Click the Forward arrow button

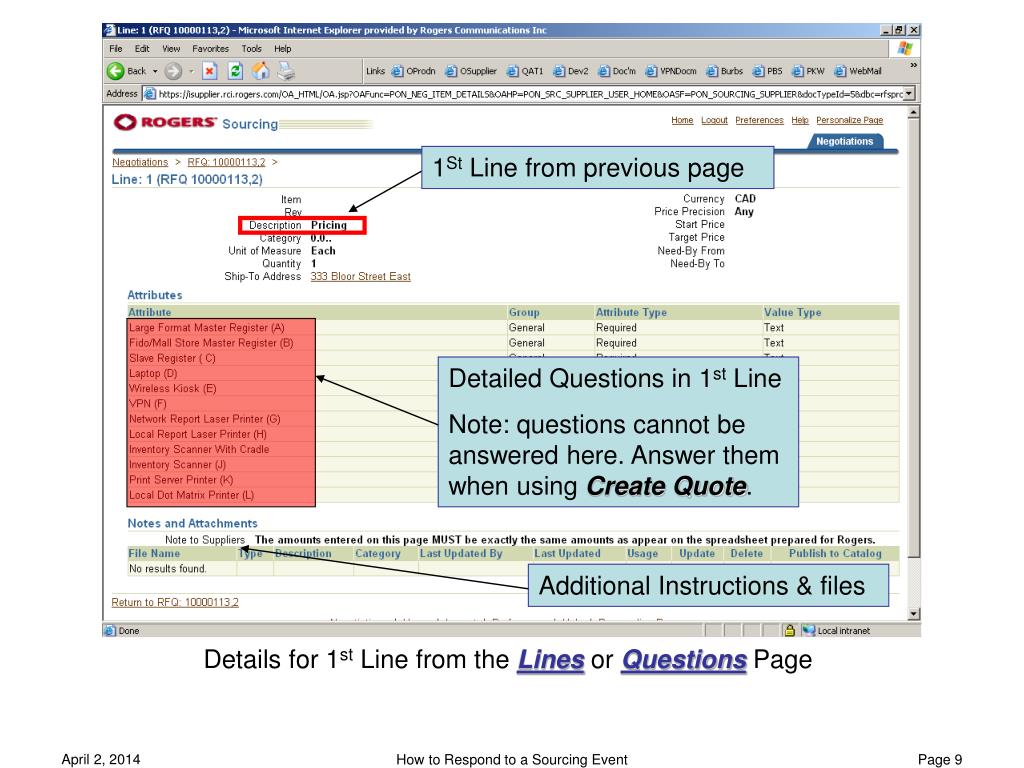coord(173,71)
